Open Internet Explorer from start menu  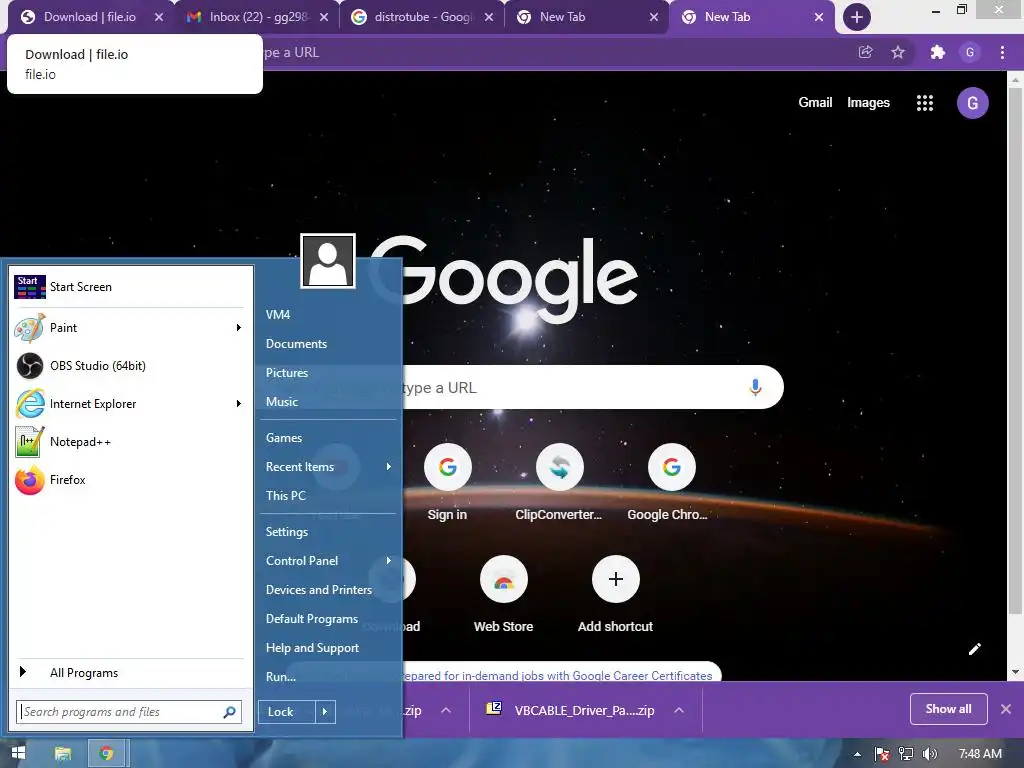[128, 404]
